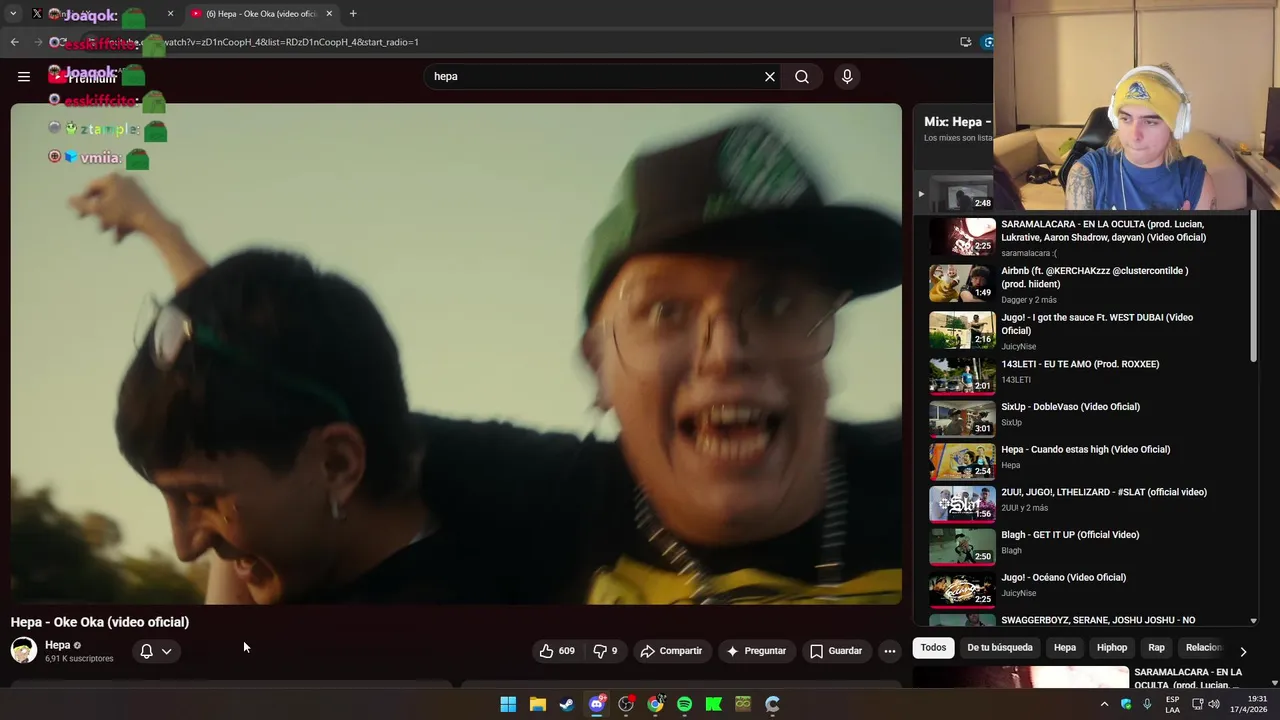Open the tab search dropdown arrow
Screen dimensions: 1280x720
point(13,14)
